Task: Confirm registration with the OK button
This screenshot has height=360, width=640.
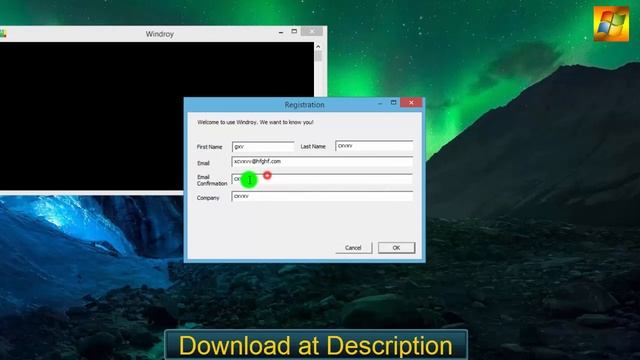Action: tap(396, 248)
